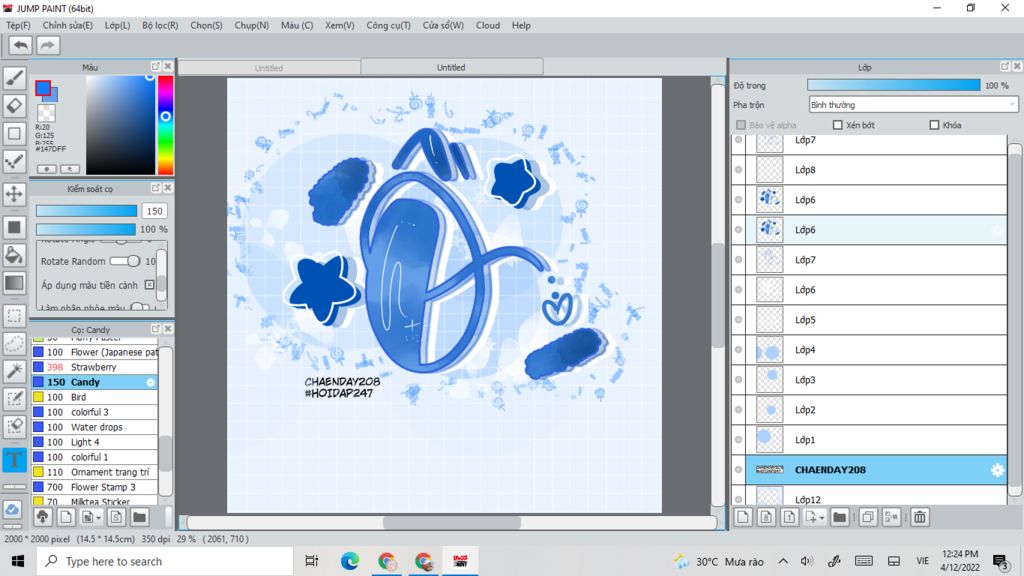The width and height of the screenshot is (1024, 576).
Task: Pop out the Lớp layer panel
Action: (x=1004, y=67)
